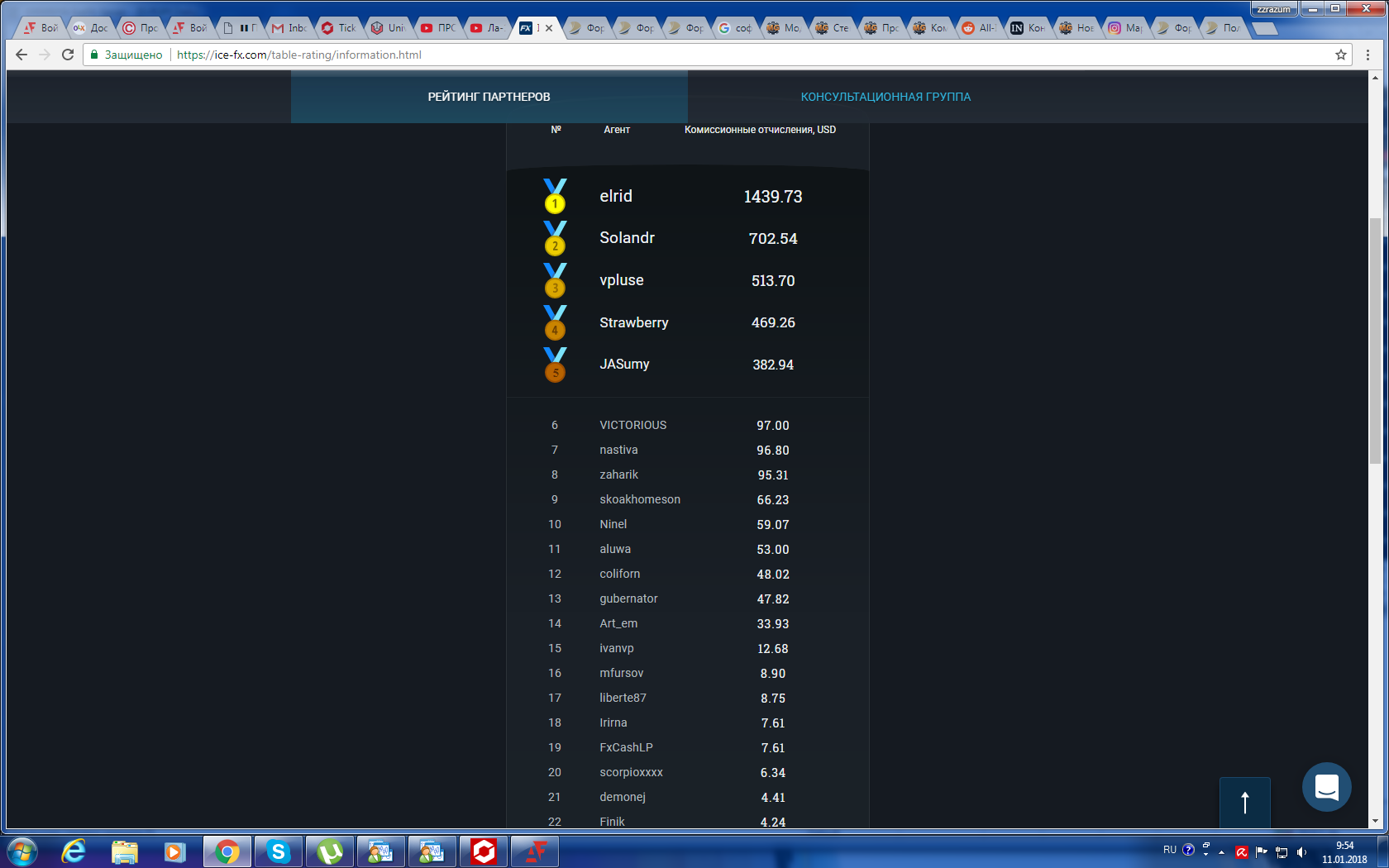Switch to the Gmail Inbox browser tab
Viewport: 1389px width, 868px height.
point(290,28)
